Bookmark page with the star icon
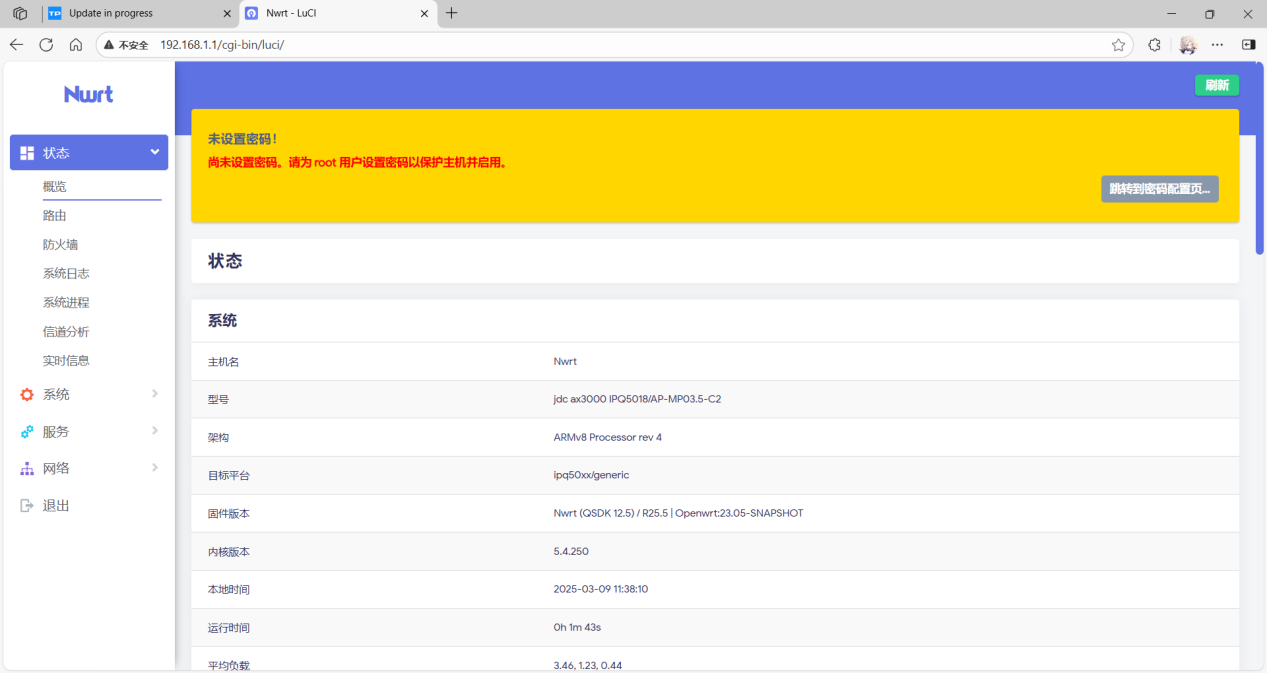Image resolution: width=1267 pixels, height=673 pixels. pos(1118,45)
